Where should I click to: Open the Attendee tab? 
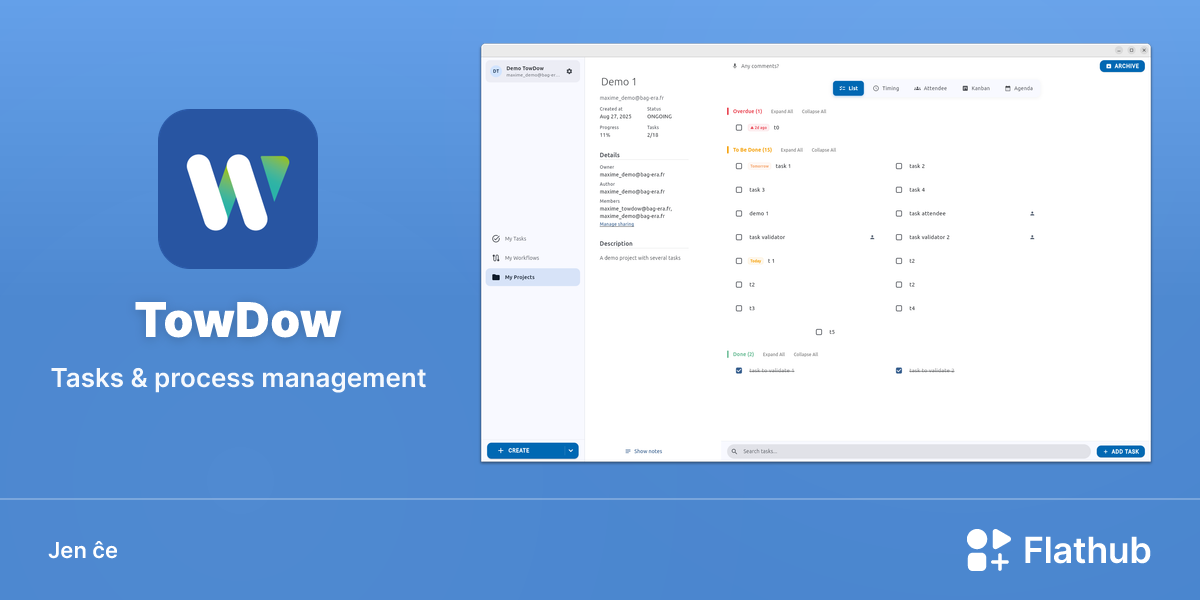931,88
